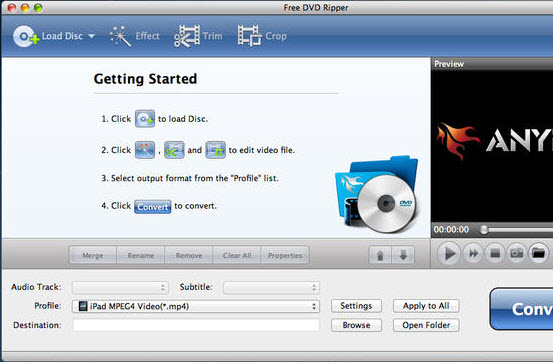Open the snapshot folder icon
The height and width of the screenshot is (362, 553).
(x=539, y=253)
